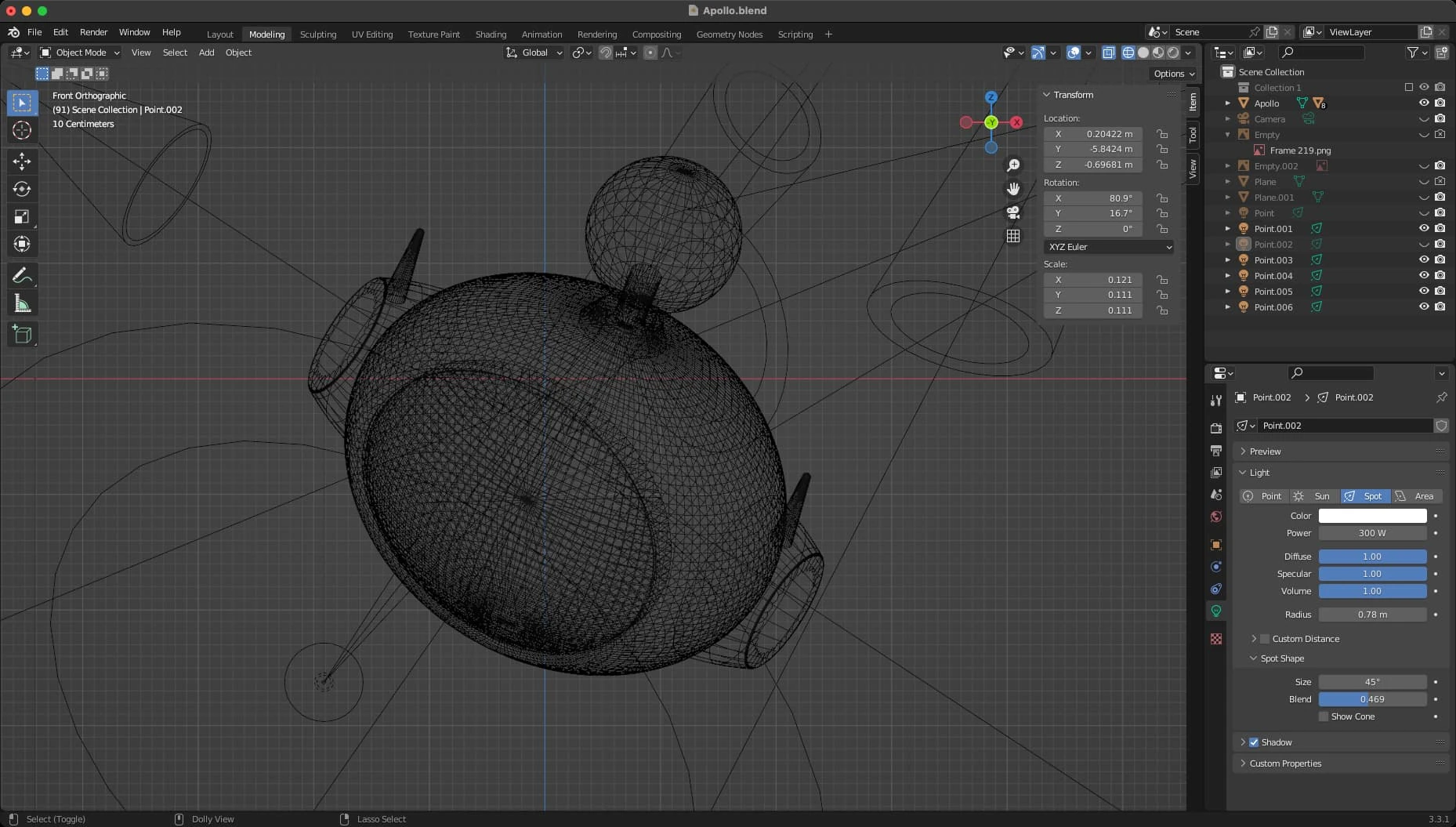Set light type to Area
The height and width of the screenshot is (827, 1456).
pyautogui.click(x=1416, y=496)
